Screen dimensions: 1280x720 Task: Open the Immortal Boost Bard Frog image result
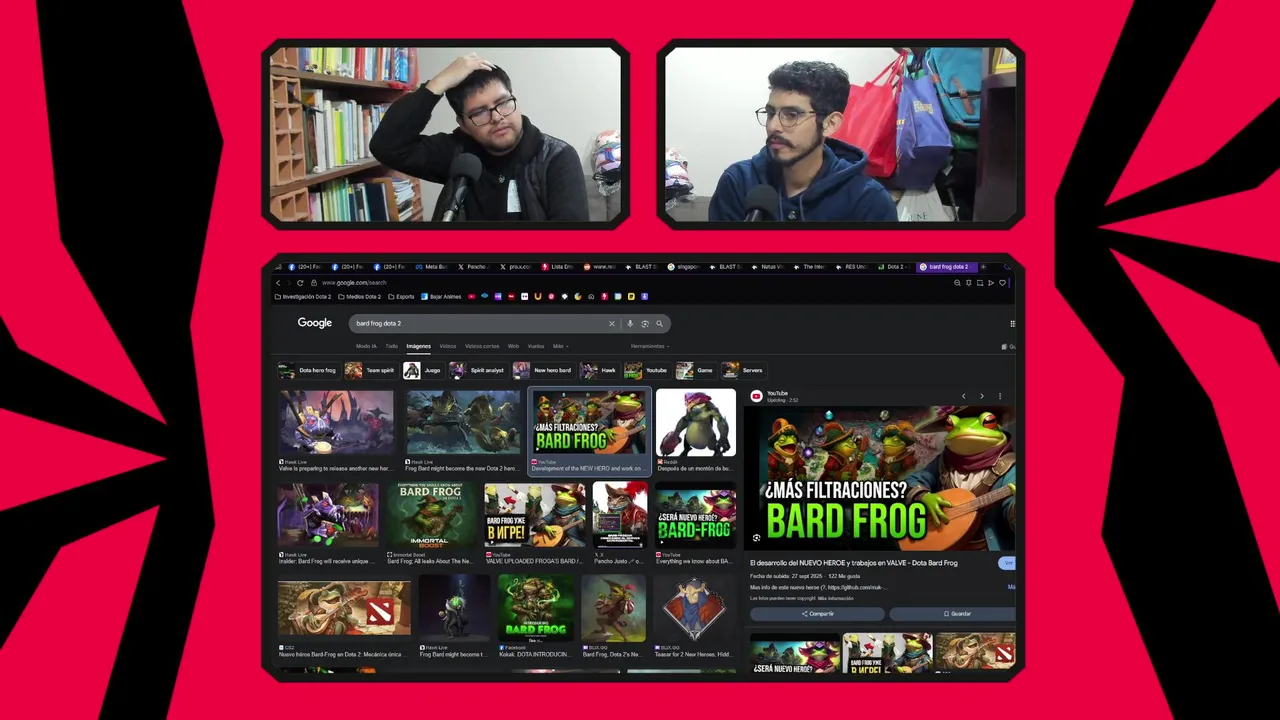(431, 523)
